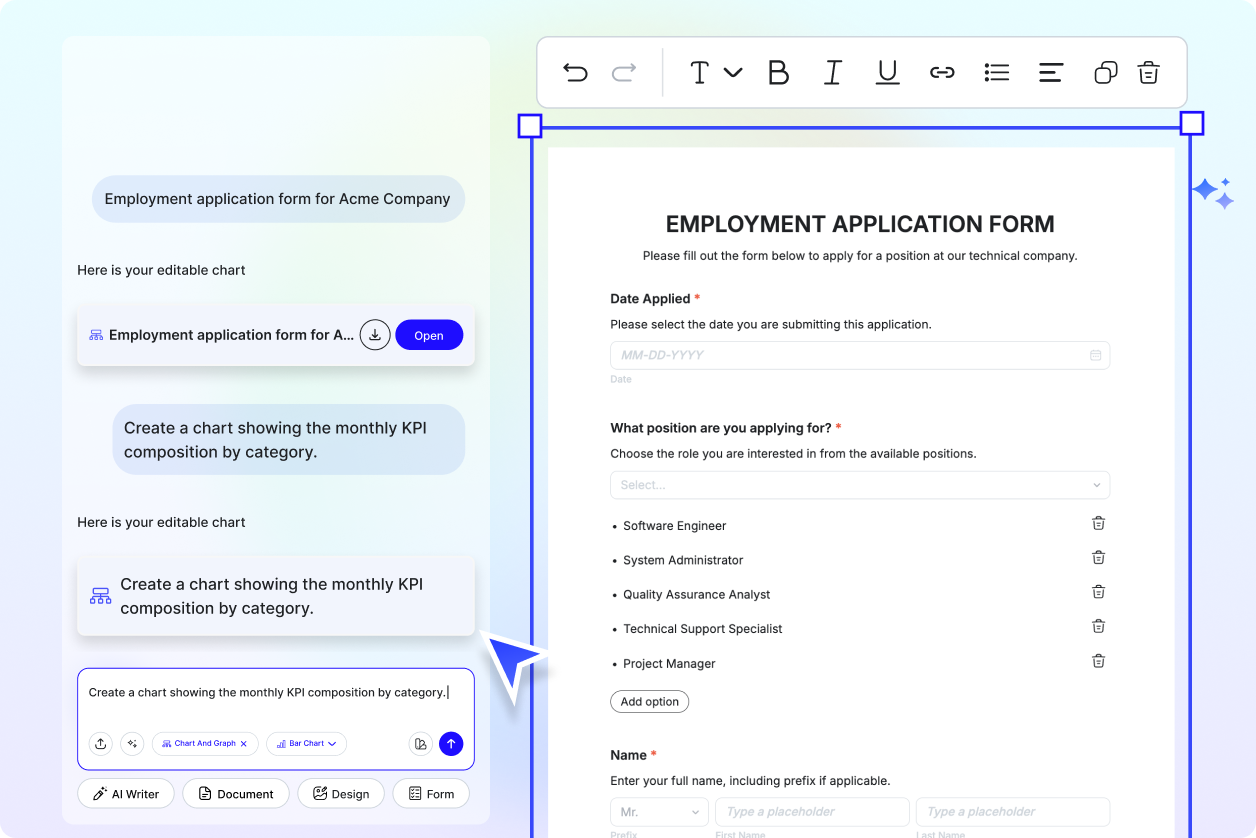Click the EMPLOYMENT APPLICATION FORM title

coord(860,224)
